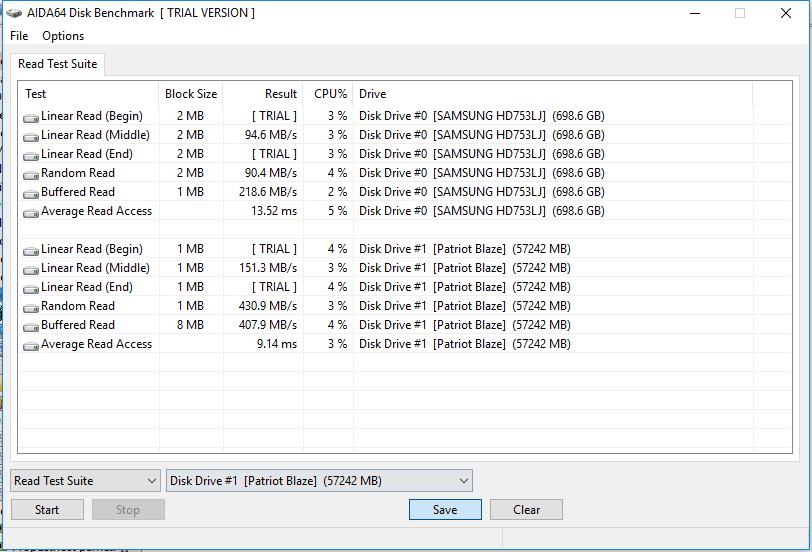Sort by the Block Size column header
The width and height of the screenshot is (812, 552).
click(191, 94)
